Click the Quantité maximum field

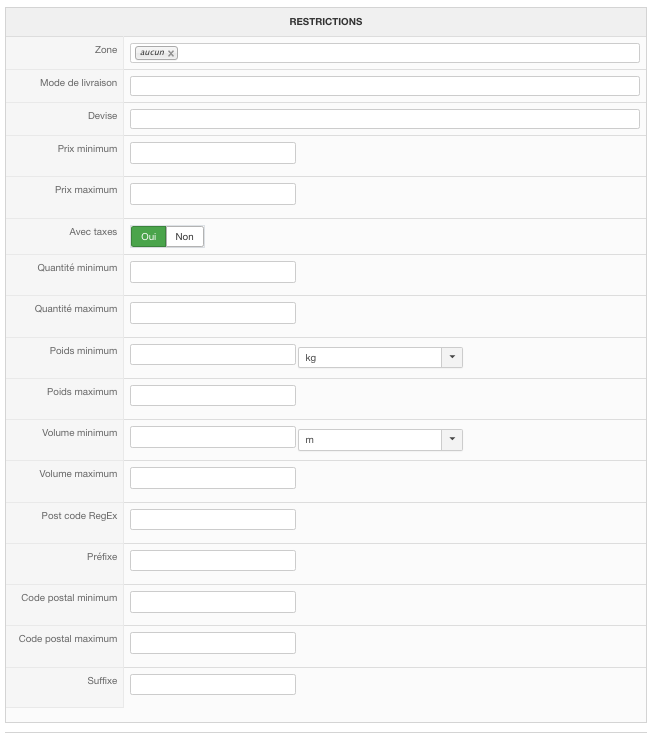[213, 313]
